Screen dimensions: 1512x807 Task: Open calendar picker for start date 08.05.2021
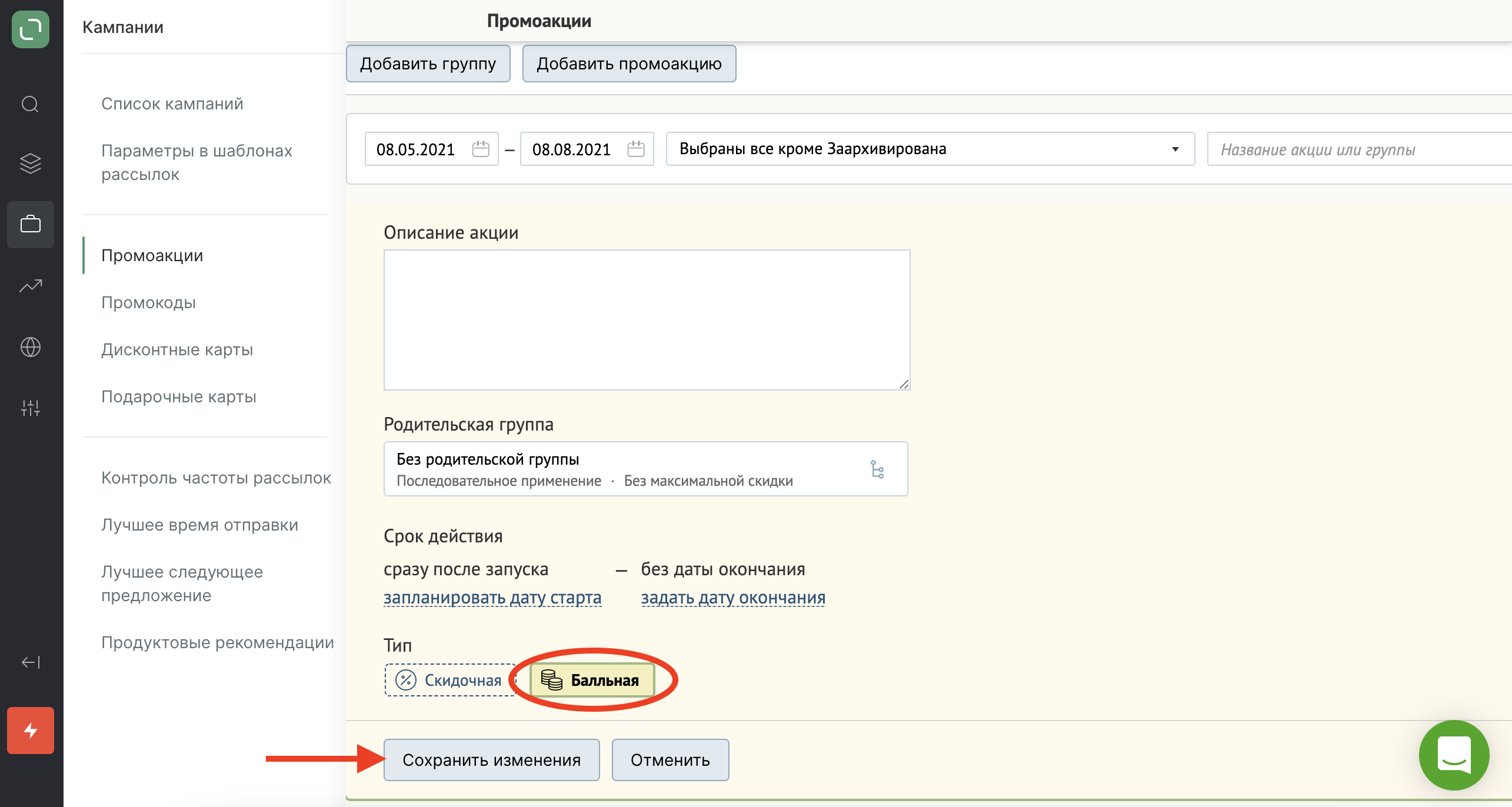point(481,149)
